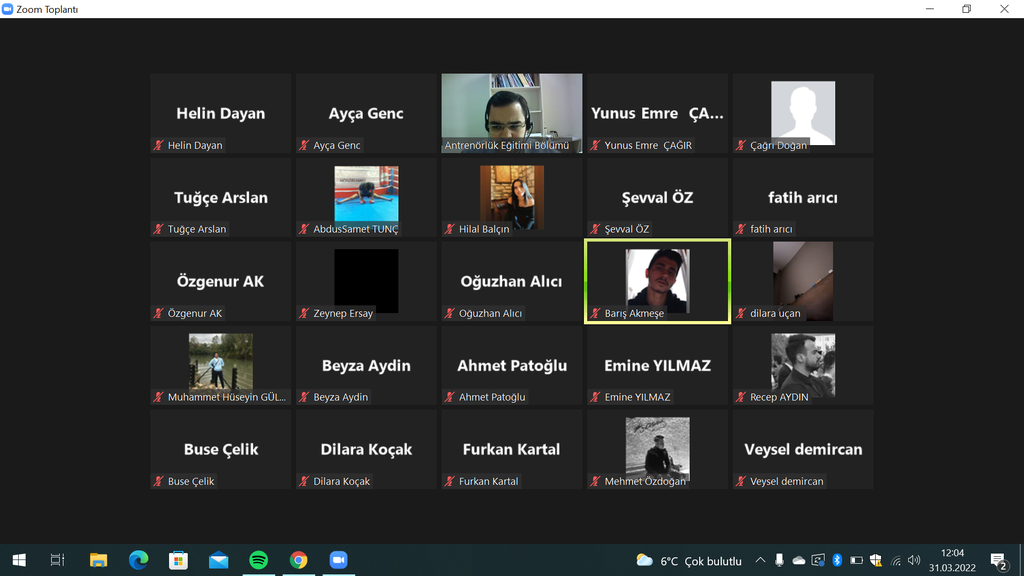The height and width of the screenshot is (576, 1024).
Task: Open the Wi-Fi network panel
Action: point(896,560)
